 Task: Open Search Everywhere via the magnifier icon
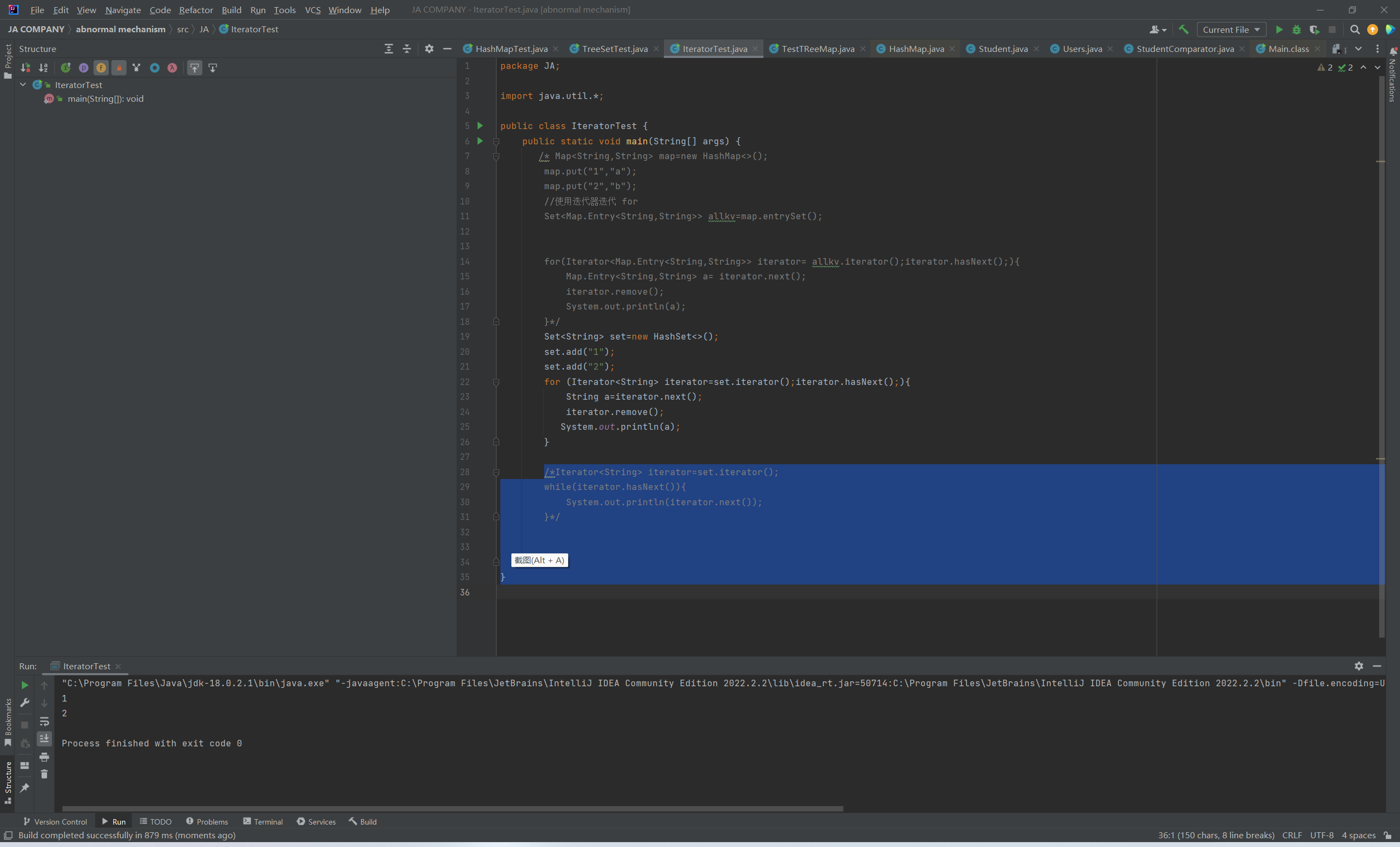[1355, 30]
